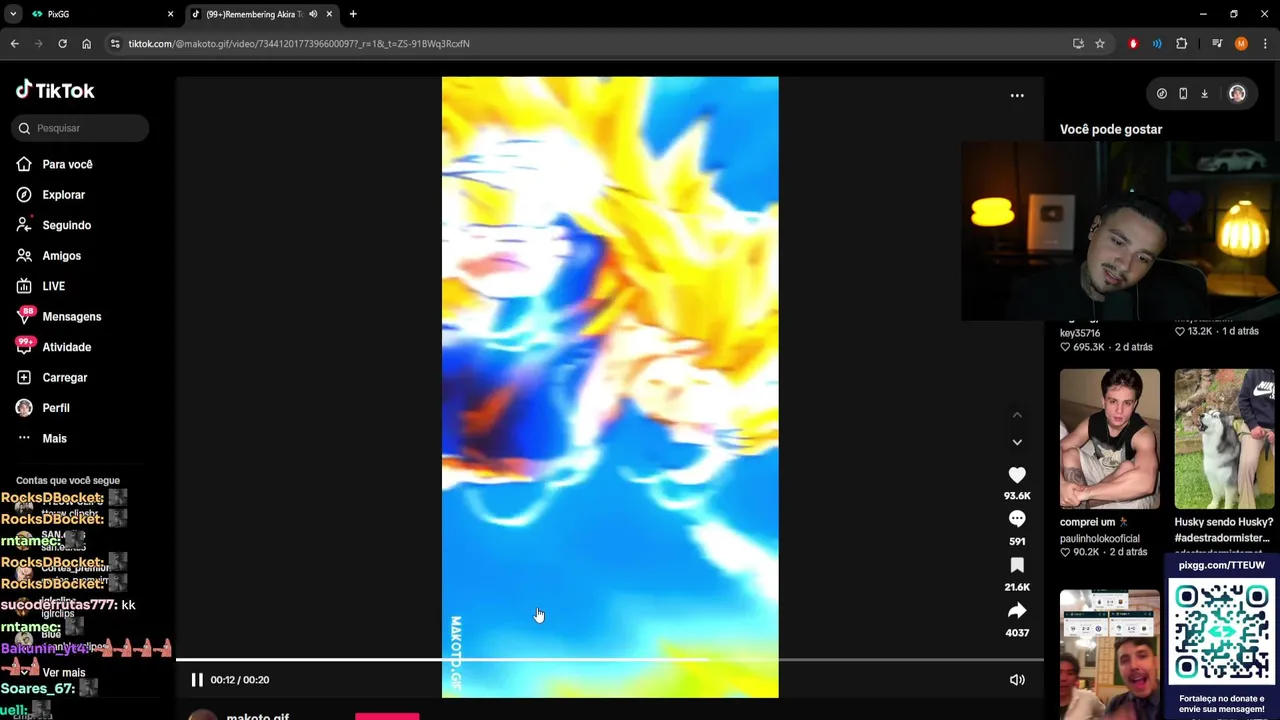The width and height of the screenshot is (1280, 720).
Task: Open TikTok coins icon in top pill
Action: point(1162,94)
